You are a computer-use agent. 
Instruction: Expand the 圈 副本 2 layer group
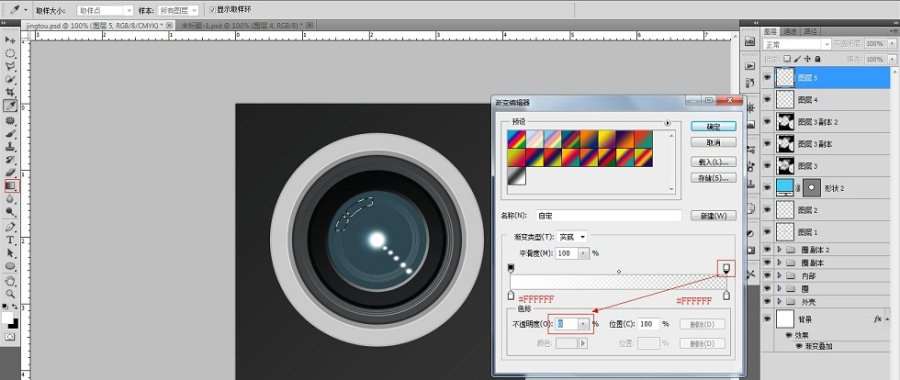tap(779, 250)
